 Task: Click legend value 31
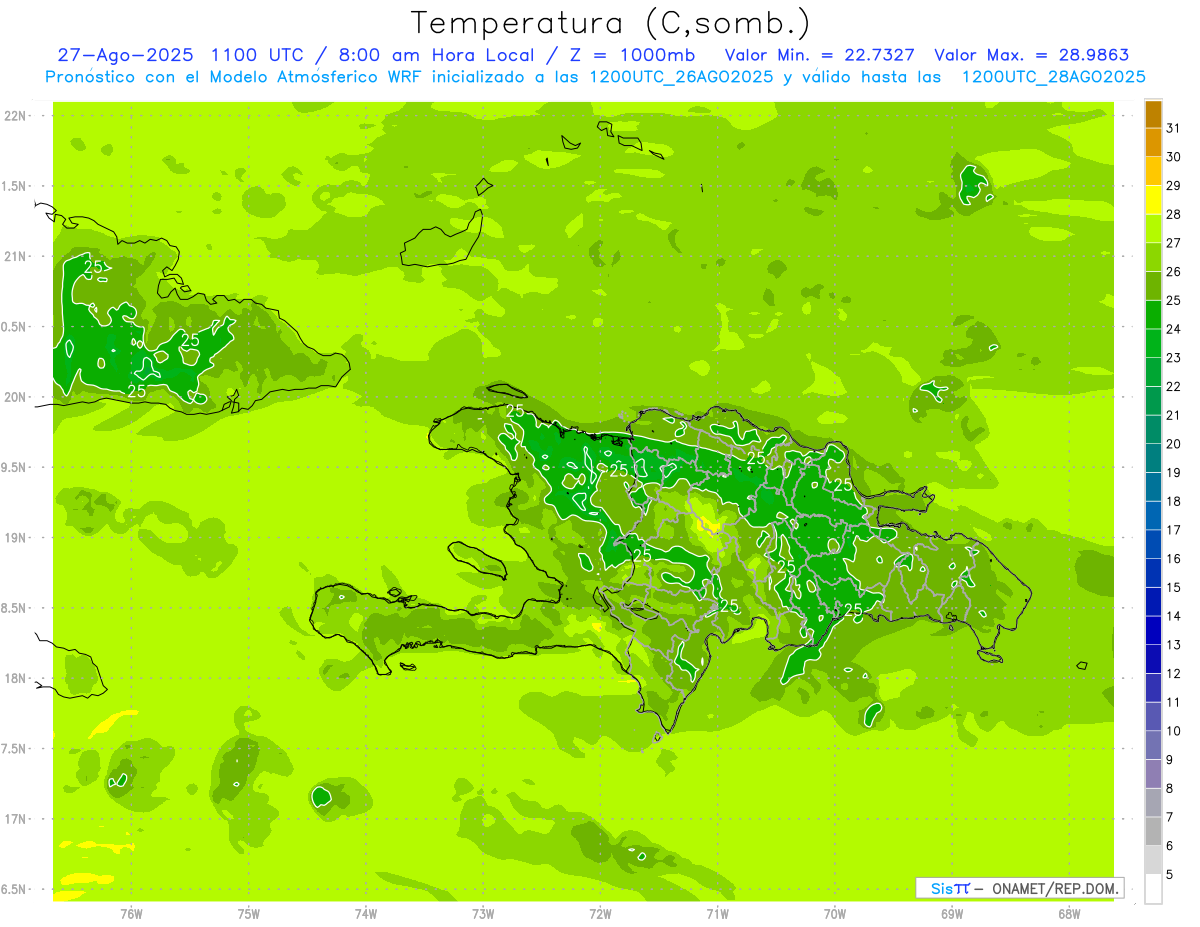pyautogui.click(x=1173, y=128)
